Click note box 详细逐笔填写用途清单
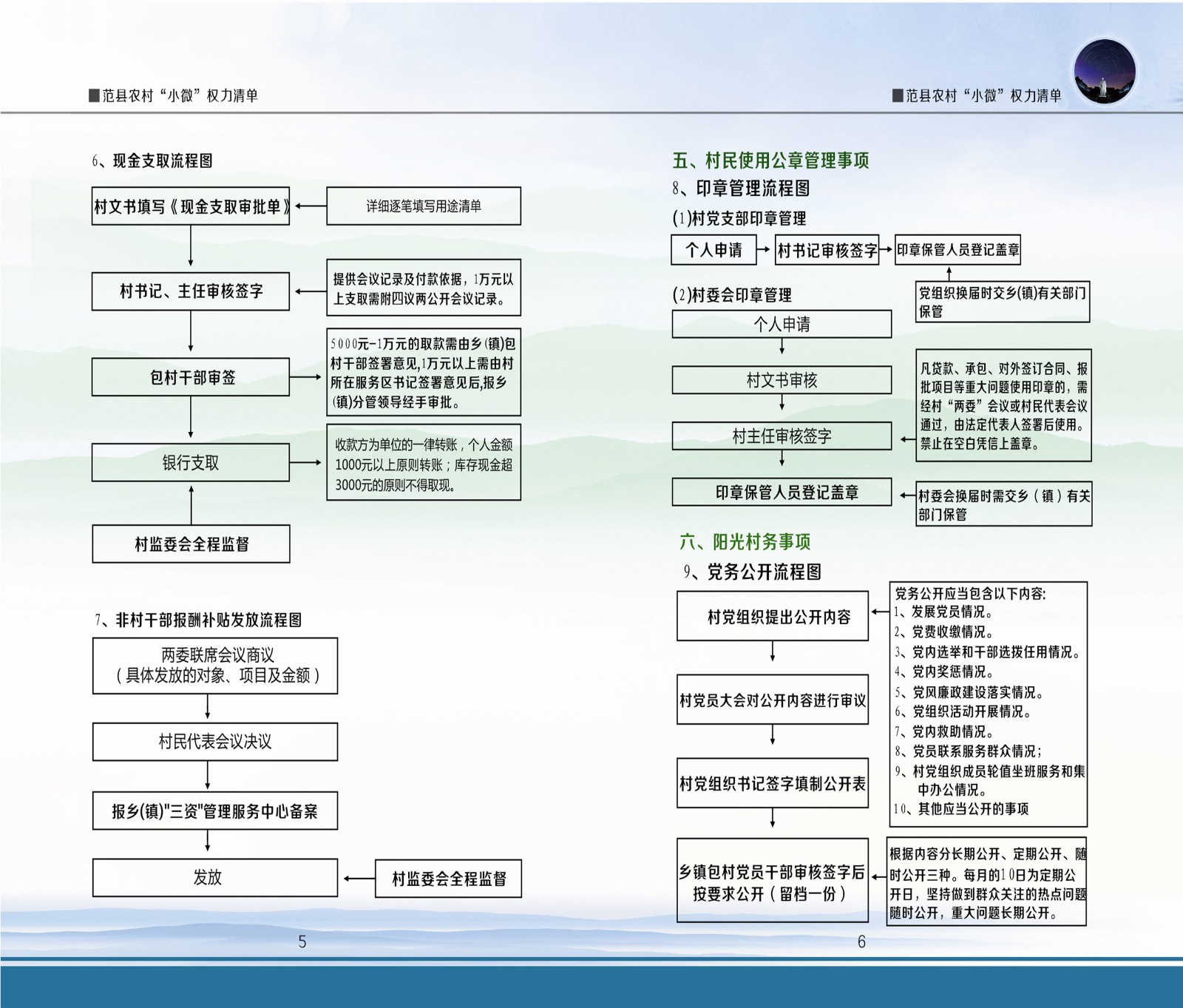The width and height of the screenshot is (1183, 1008). [x=424, y=206]
